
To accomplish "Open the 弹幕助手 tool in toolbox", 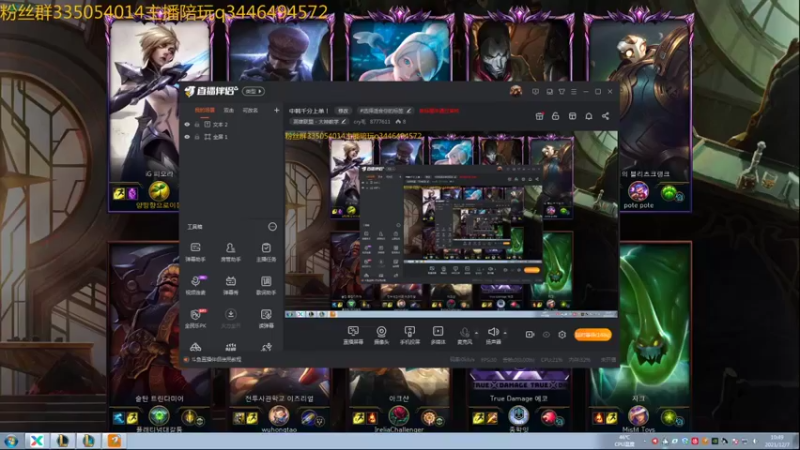I will pos(195,252).
